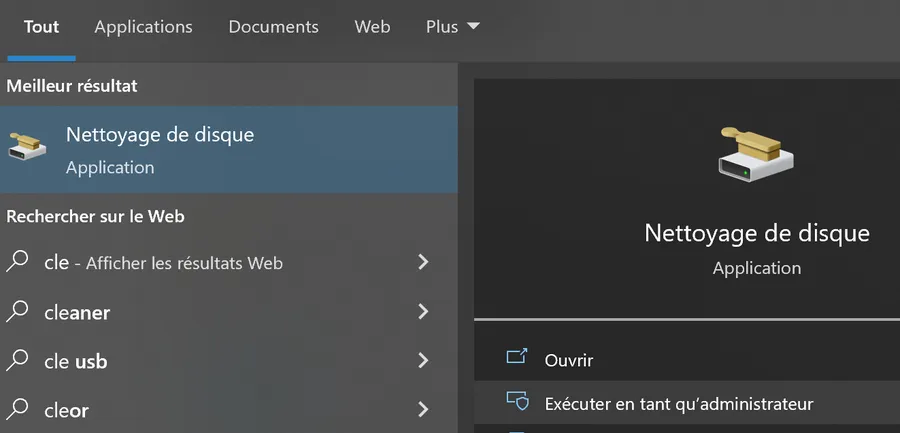Click the Nettoyage de disque icon in best result

pyautogui.click(x=28, y=146)
